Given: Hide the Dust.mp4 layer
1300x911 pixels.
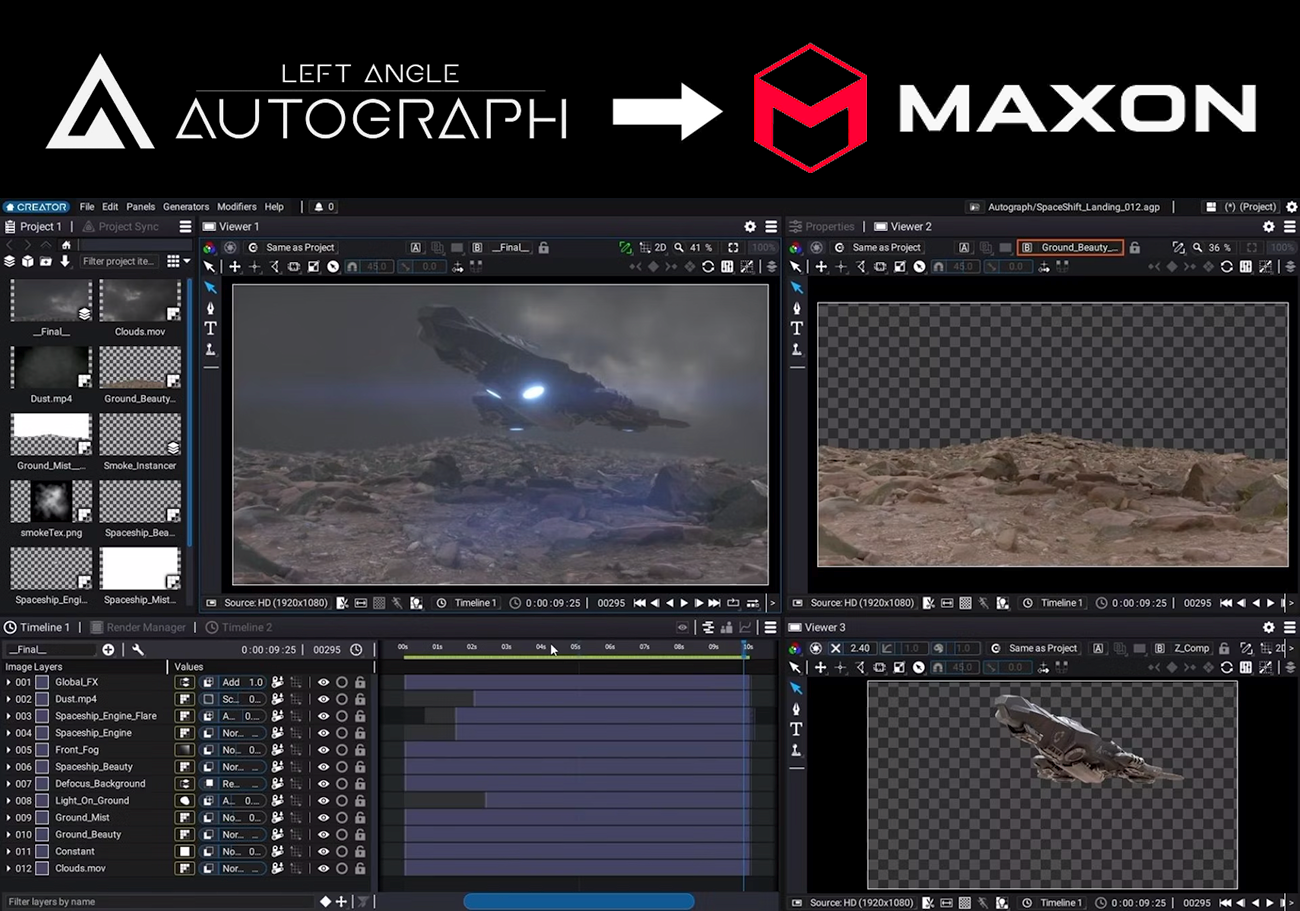Looking at the screenshot, I should pos(323,700).
